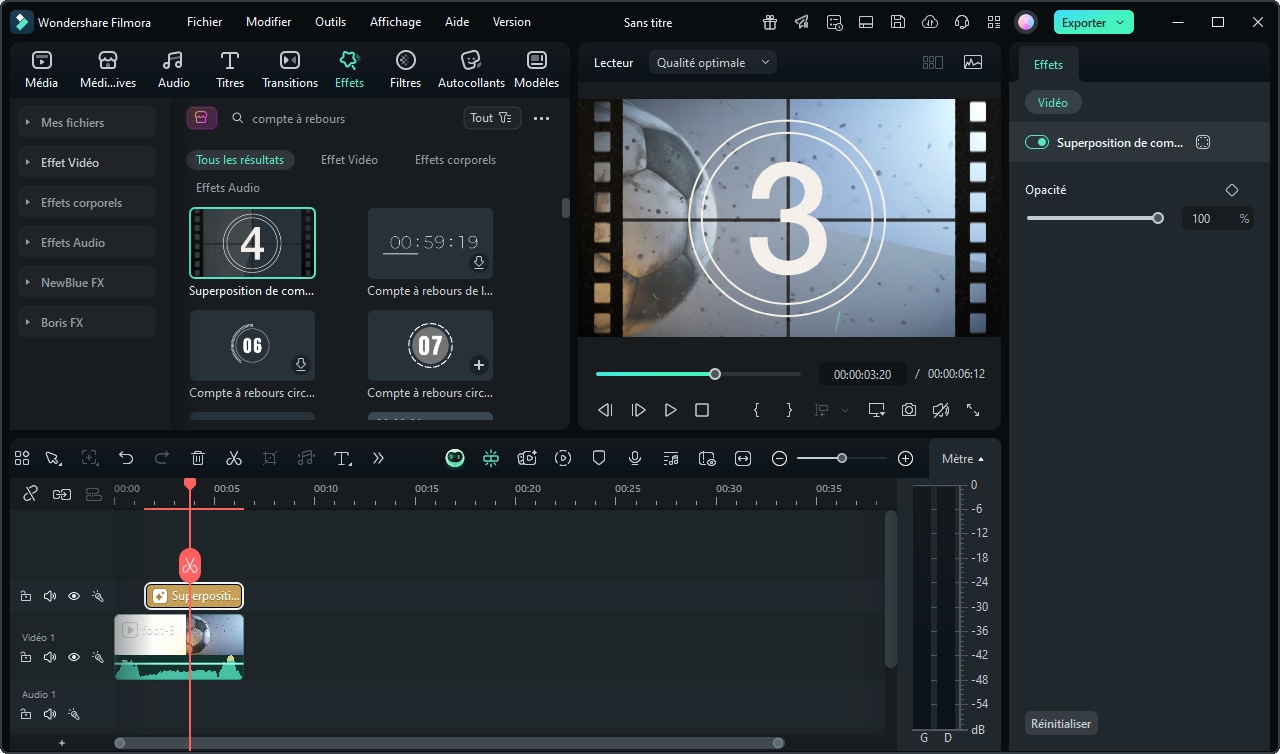Expand Boris FX category
Screen dimensions: 1280x754
click(88, 322)
